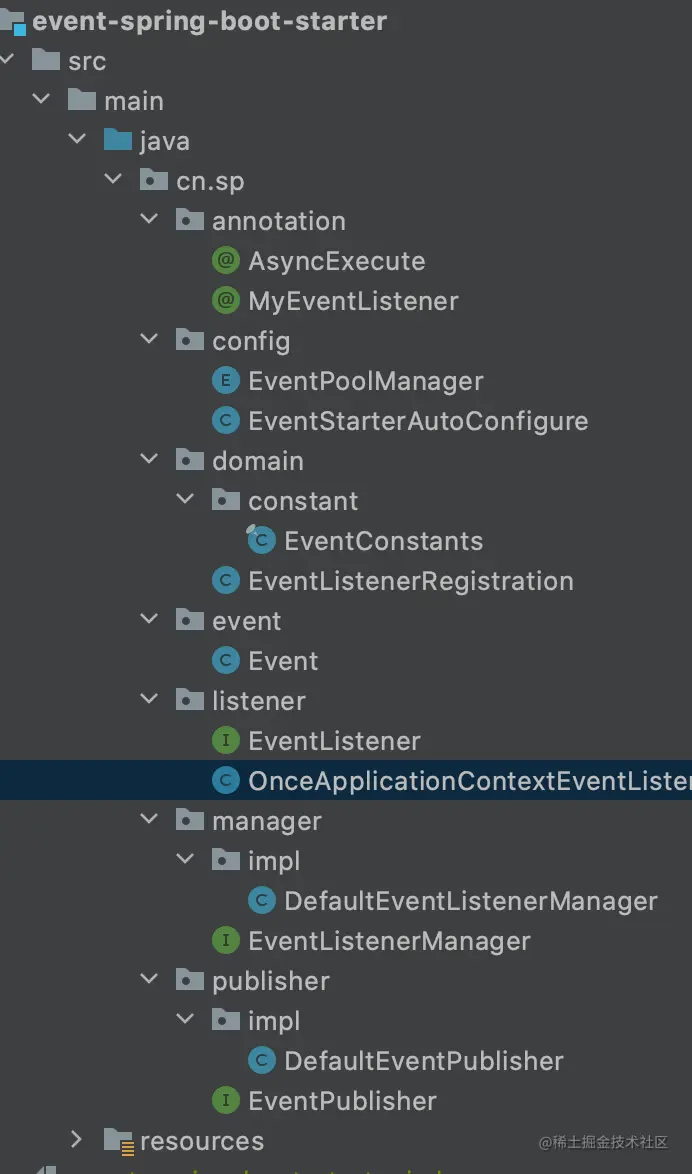Click the java source root folder icon
This screenshot has width=692, height=1174.
pyautogui.click(x=118, y=140)
